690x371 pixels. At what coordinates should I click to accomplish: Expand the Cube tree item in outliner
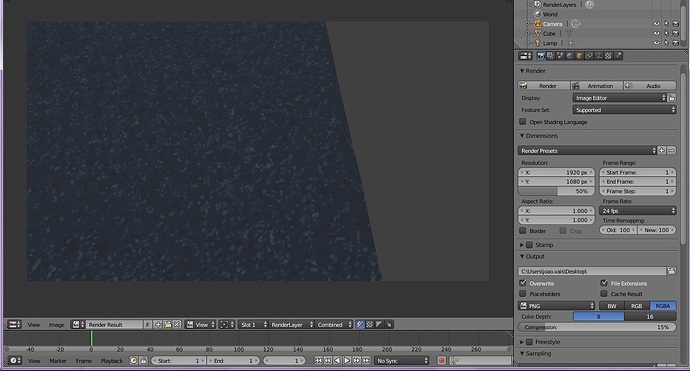[x=528, y=33]
